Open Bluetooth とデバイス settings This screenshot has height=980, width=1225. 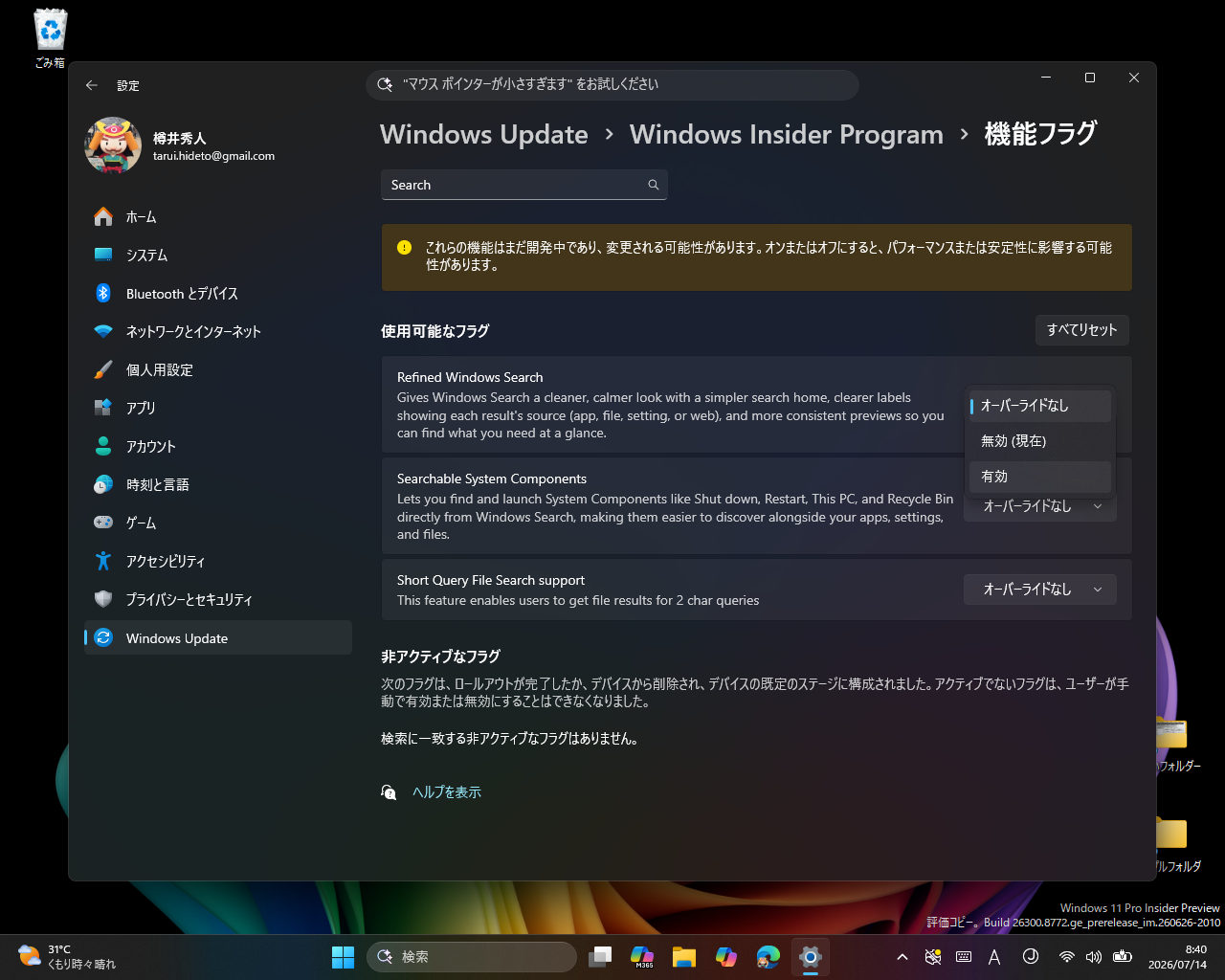(x=218, y=294)
